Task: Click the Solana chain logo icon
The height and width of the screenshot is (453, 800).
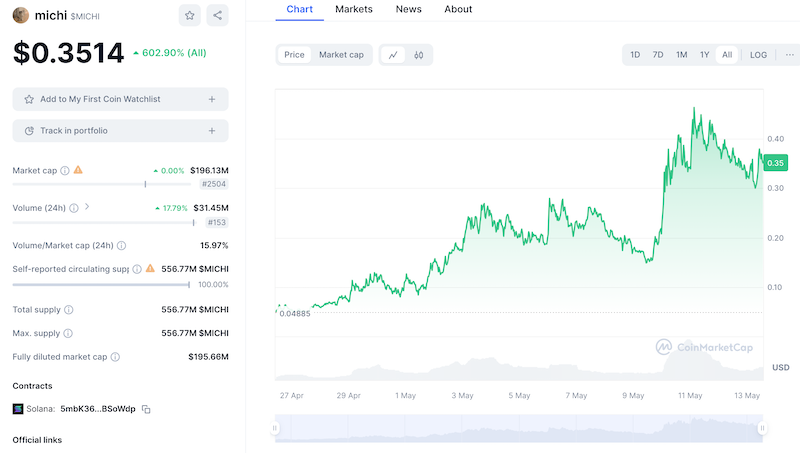Action: coord(18,409)
